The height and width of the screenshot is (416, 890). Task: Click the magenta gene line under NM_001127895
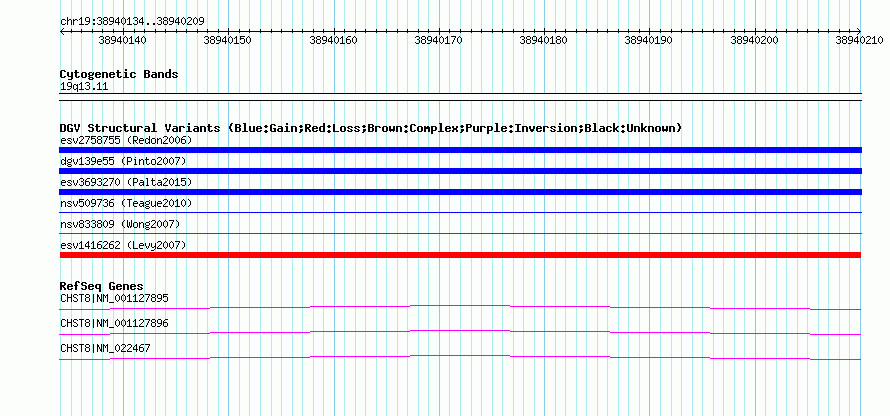(460, 307)
